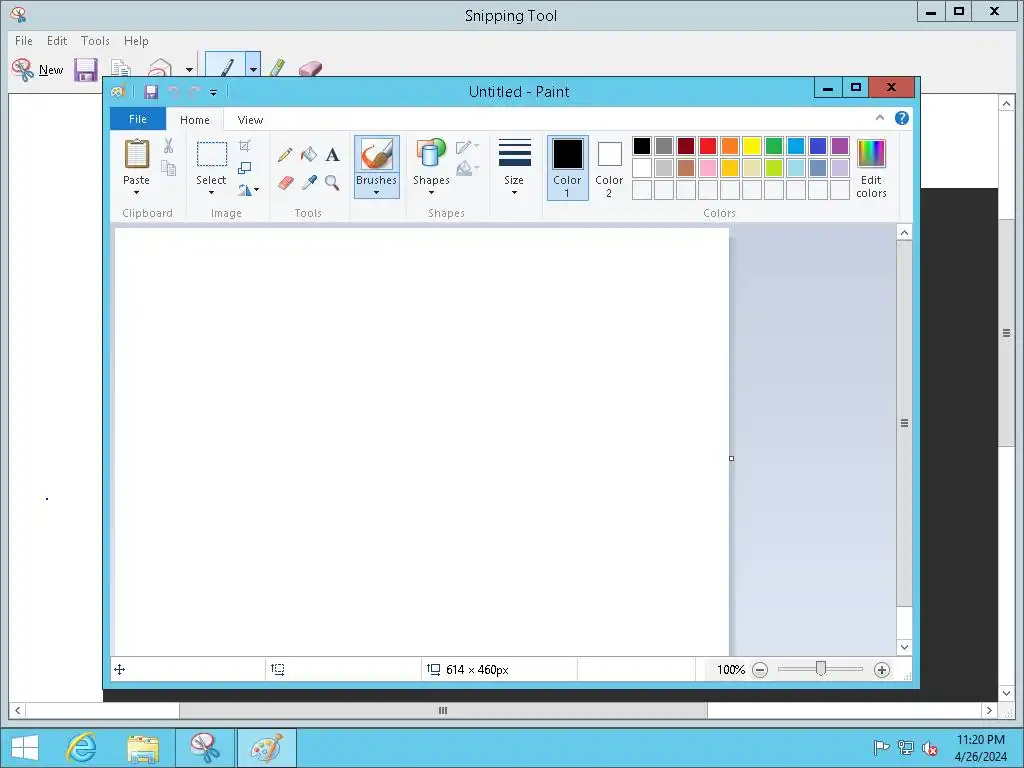Select the Eraser tool in Paint Tools group

pyautogui.click(x=285, y=183)
